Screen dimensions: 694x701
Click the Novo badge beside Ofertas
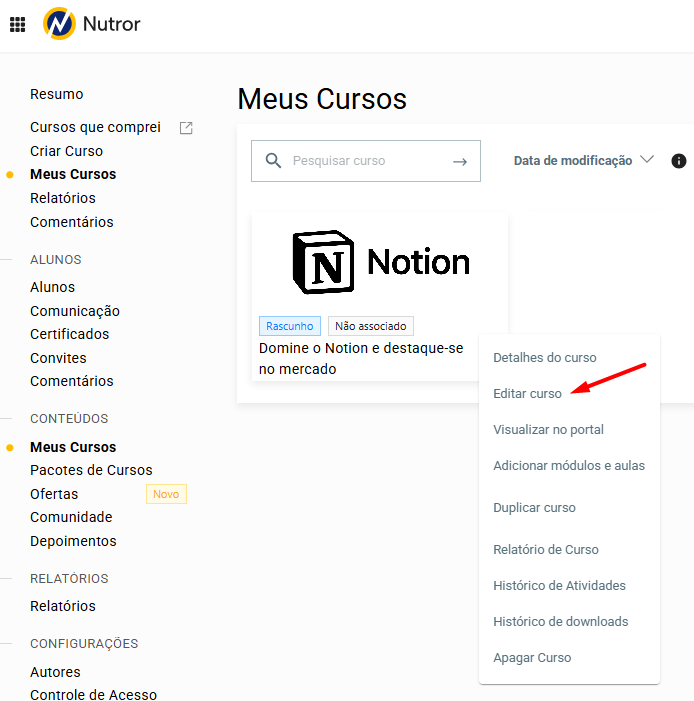click(166, 494)
